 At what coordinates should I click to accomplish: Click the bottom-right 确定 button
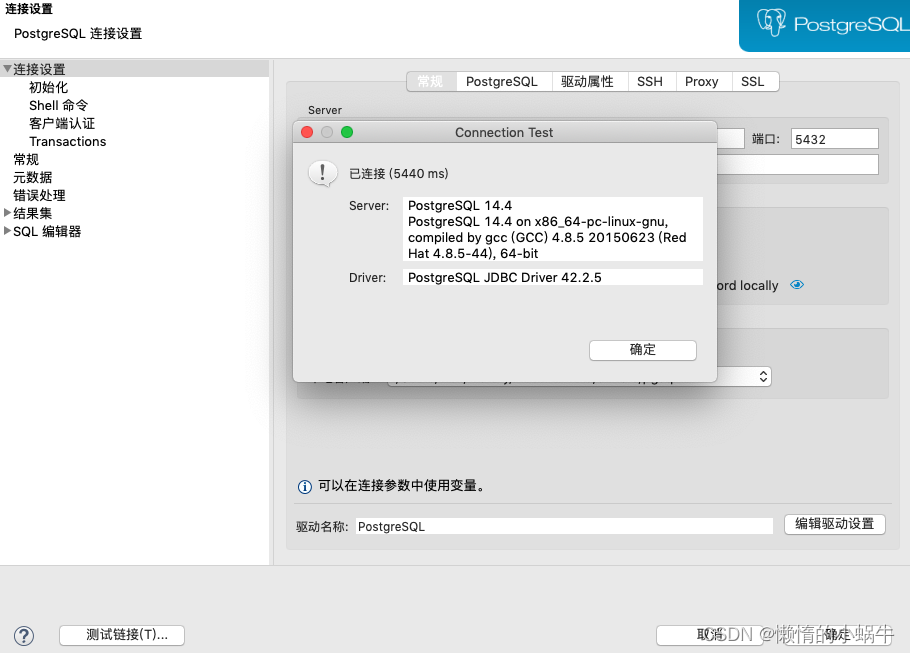(837, 635)
